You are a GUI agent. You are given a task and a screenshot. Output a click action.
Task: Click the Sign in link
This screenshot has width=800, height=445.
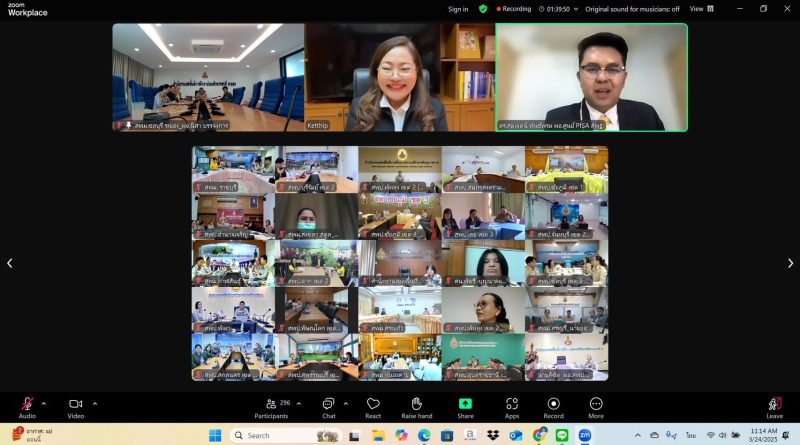pos(458,9)
